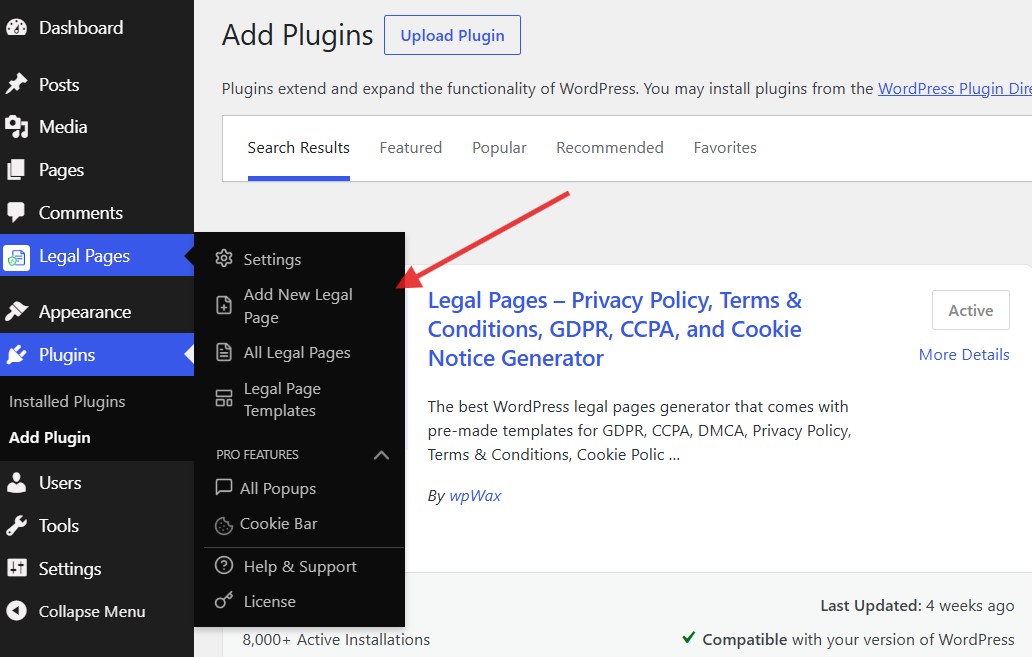Click the Cookie Bar cookie icon
1032x657 pixels.
pos(224,525)
